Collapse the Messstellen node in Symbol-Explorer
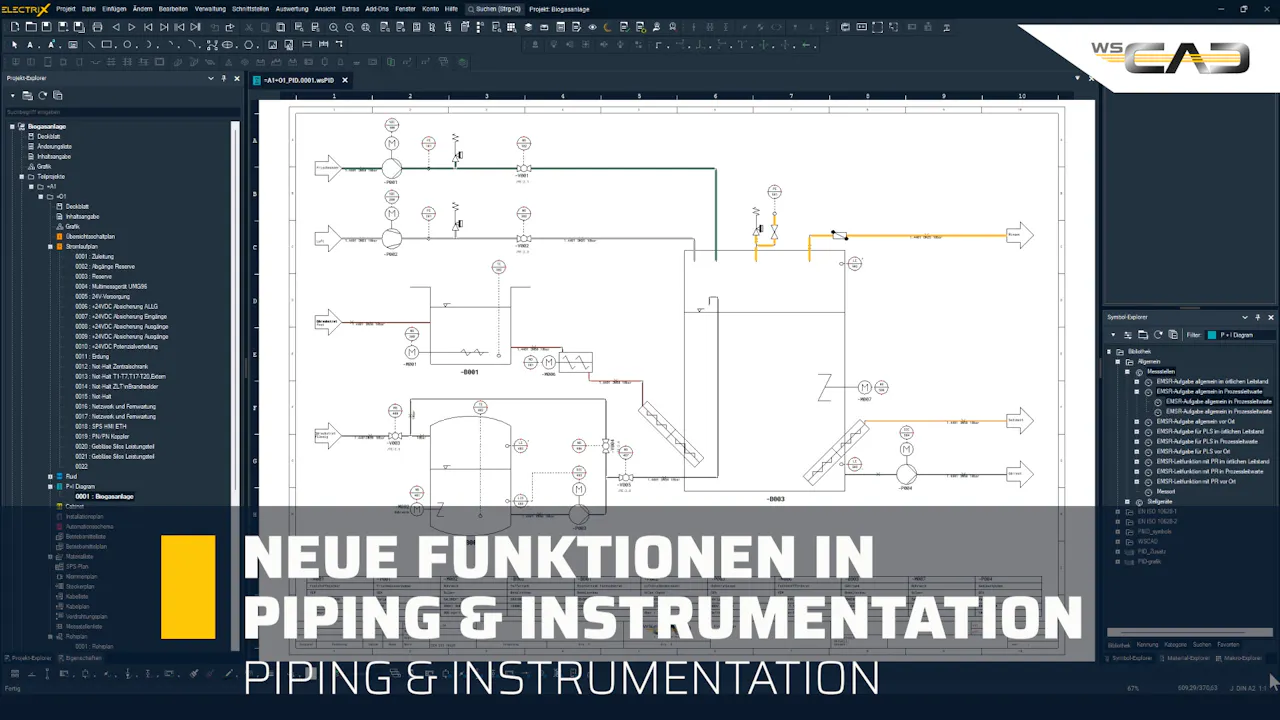1280x720 pixels. [1127, 371]
